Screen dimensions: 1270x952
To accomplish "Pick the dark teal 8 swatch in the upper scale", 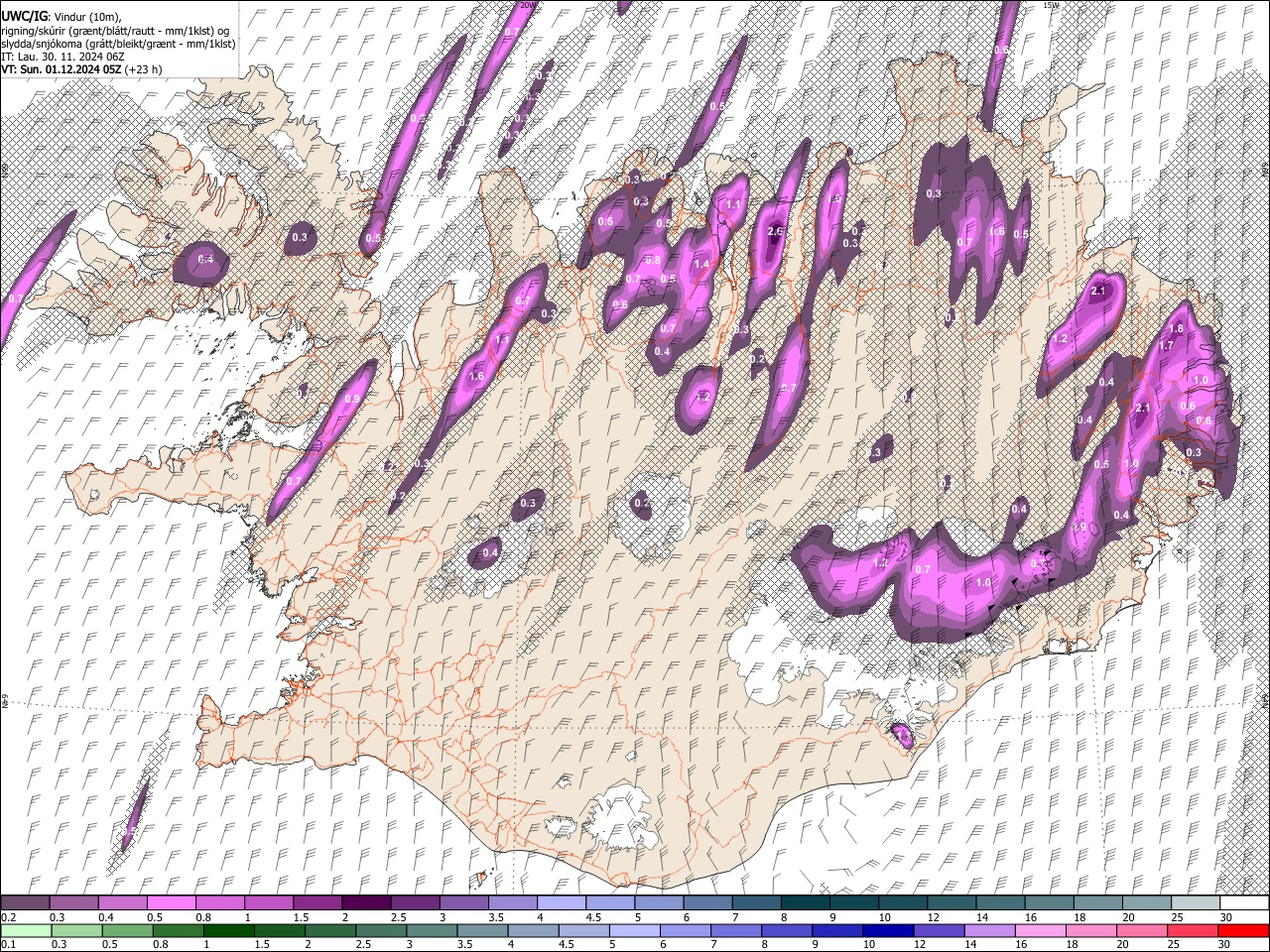I will [x=806, y=902].
